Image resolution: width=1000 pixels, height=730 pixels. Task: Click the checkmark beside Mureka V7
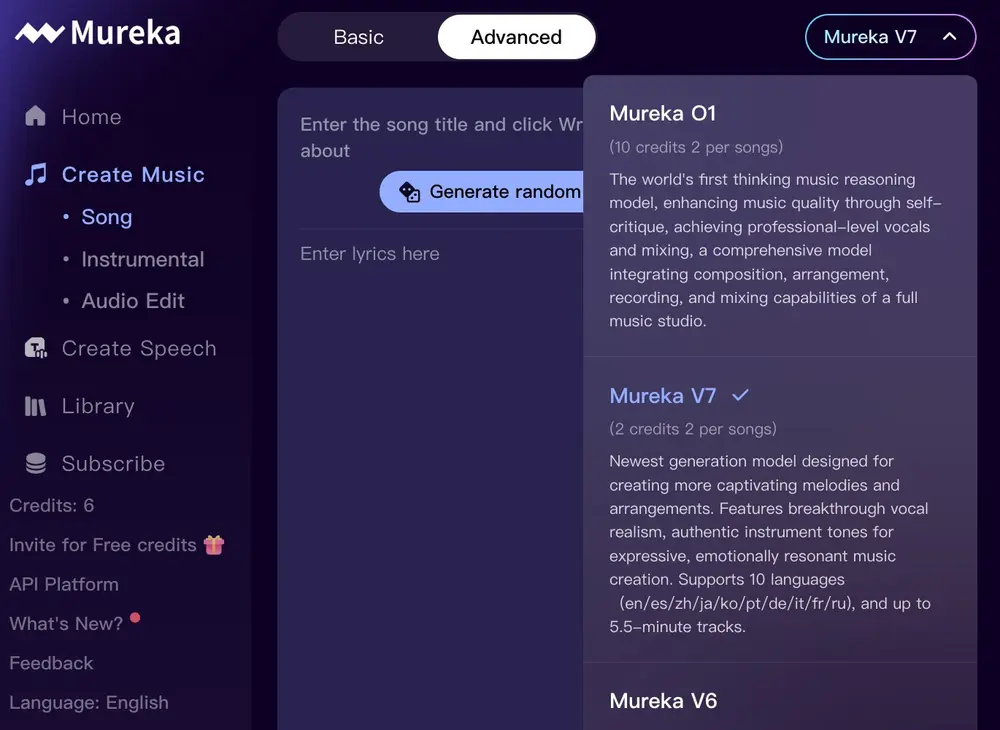739,395
